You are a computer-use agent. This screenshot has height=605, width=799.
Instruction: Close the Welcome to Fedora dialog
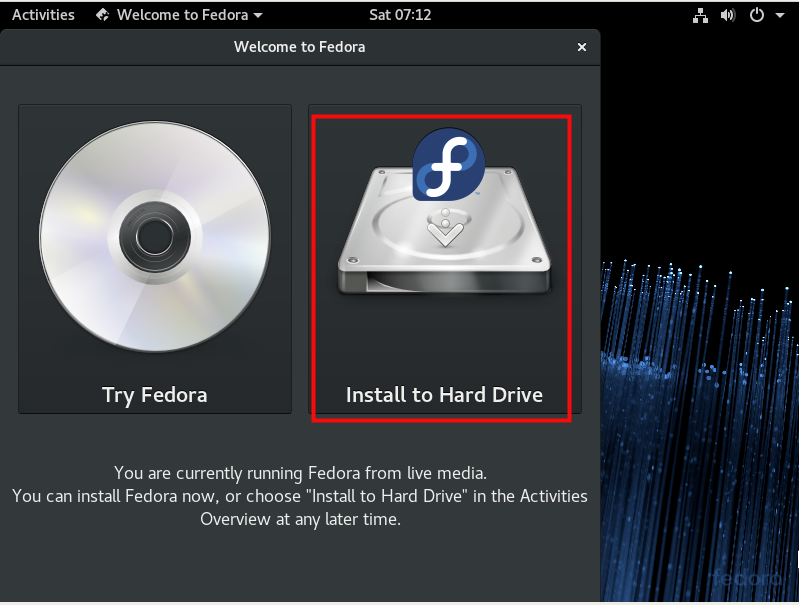581,47
